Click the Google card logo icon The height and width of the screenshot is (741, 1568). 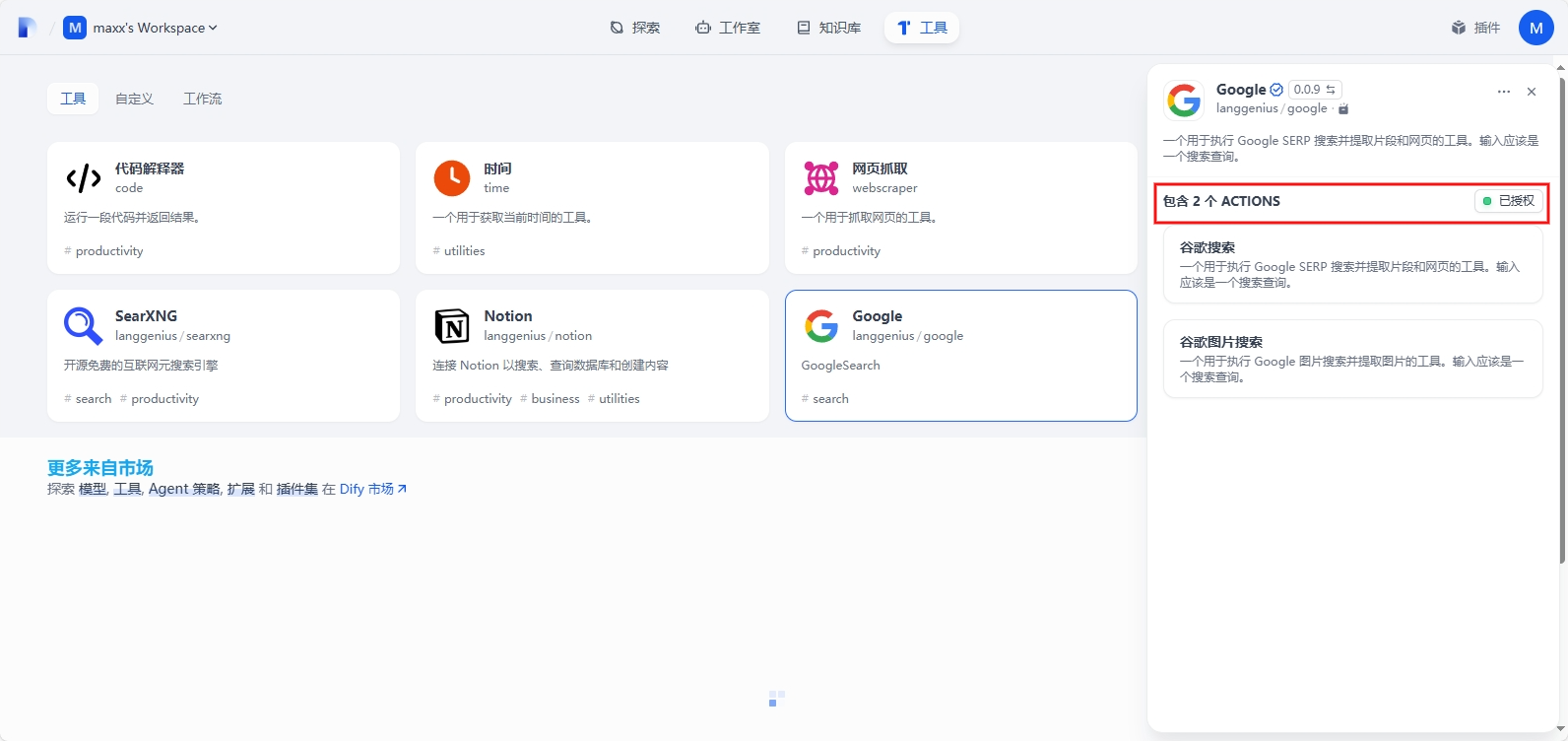pos(820,326)
